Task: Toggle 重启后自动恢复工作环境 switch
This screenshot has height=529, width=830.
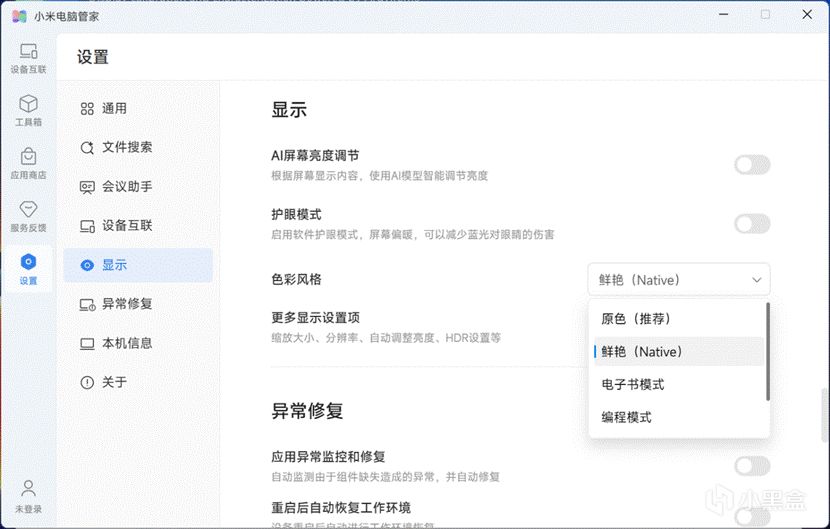Action: (x=752, y=517)
